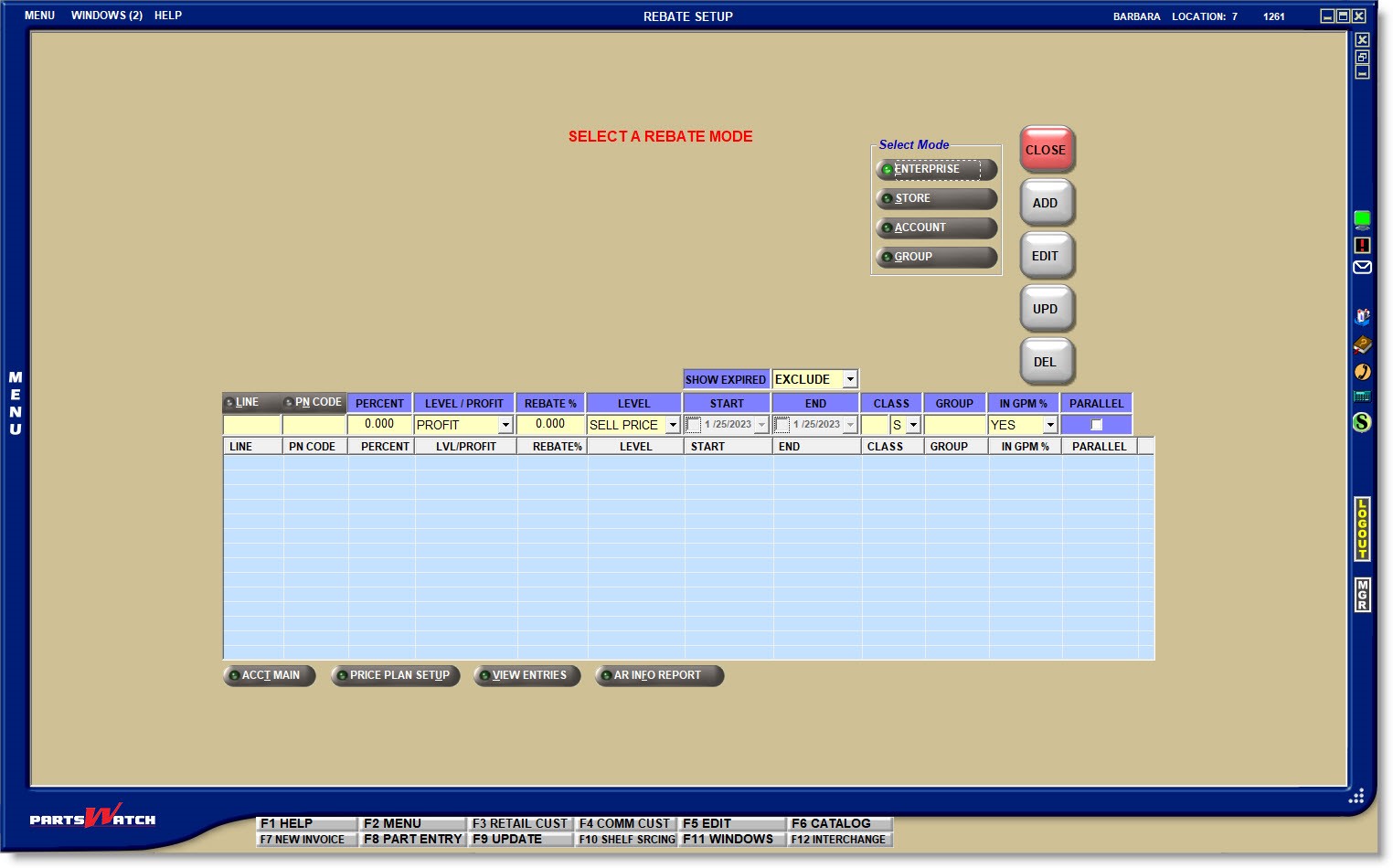Screen dimensions: 1393x868
Task: Open the WINDOWS (2) menu
Action: tap(106, 16)
